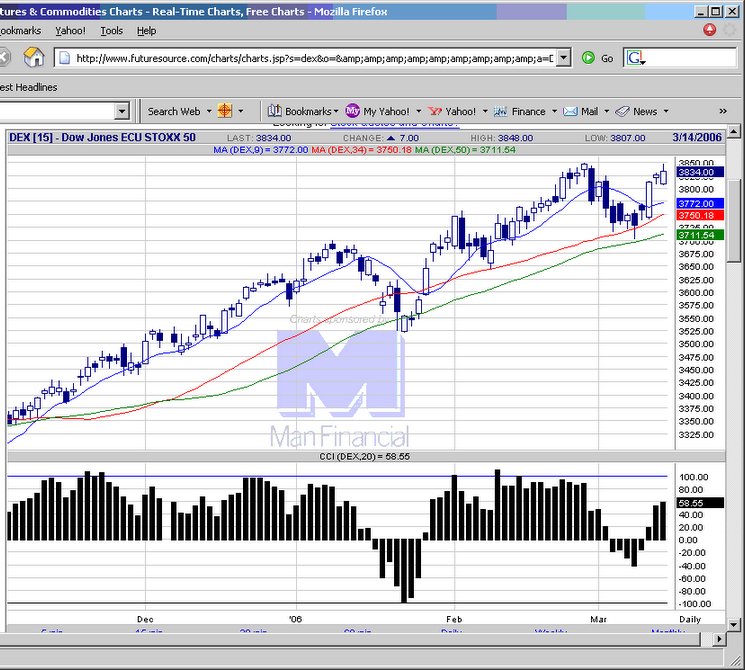The height and width of the screenshot is (670, 745).
Task: Click the purple My Yahoo! icon
Action: point(353,111)
